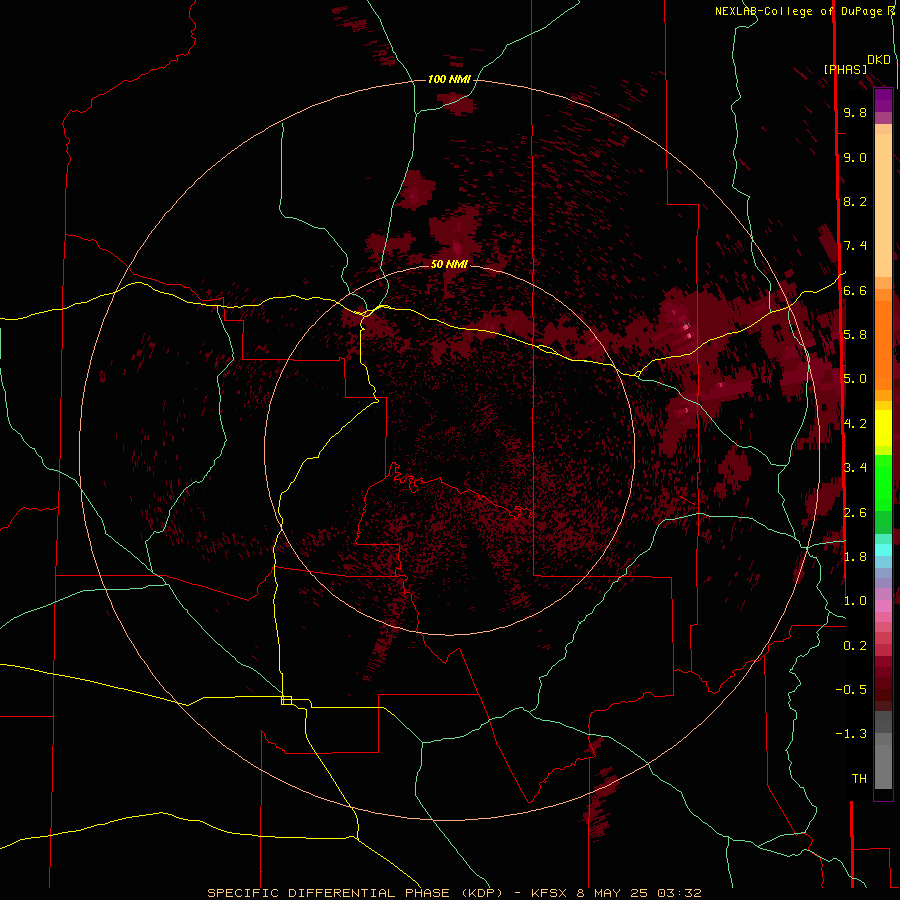
Task: Select the 2.6 legend value
Action: coord(855,513)
